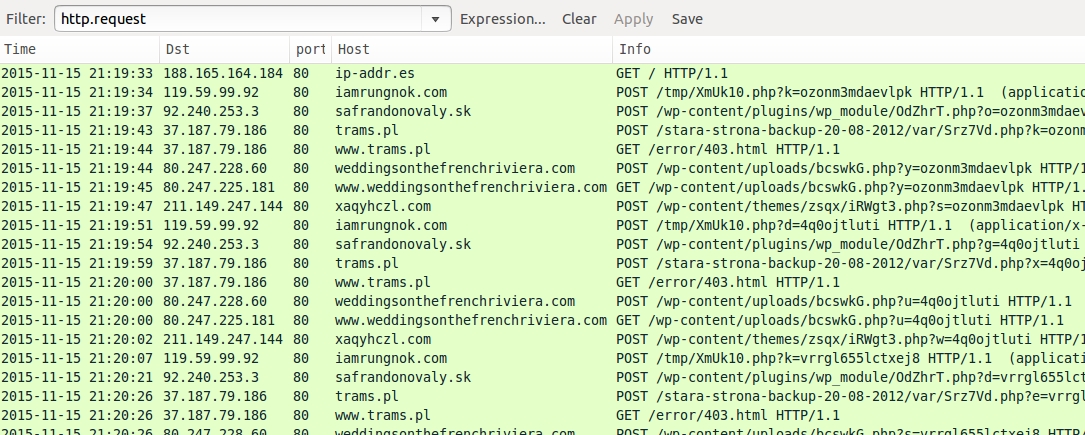Save the current filter
Viewport: 1085px width, 435px height.
tap(687, 19)
